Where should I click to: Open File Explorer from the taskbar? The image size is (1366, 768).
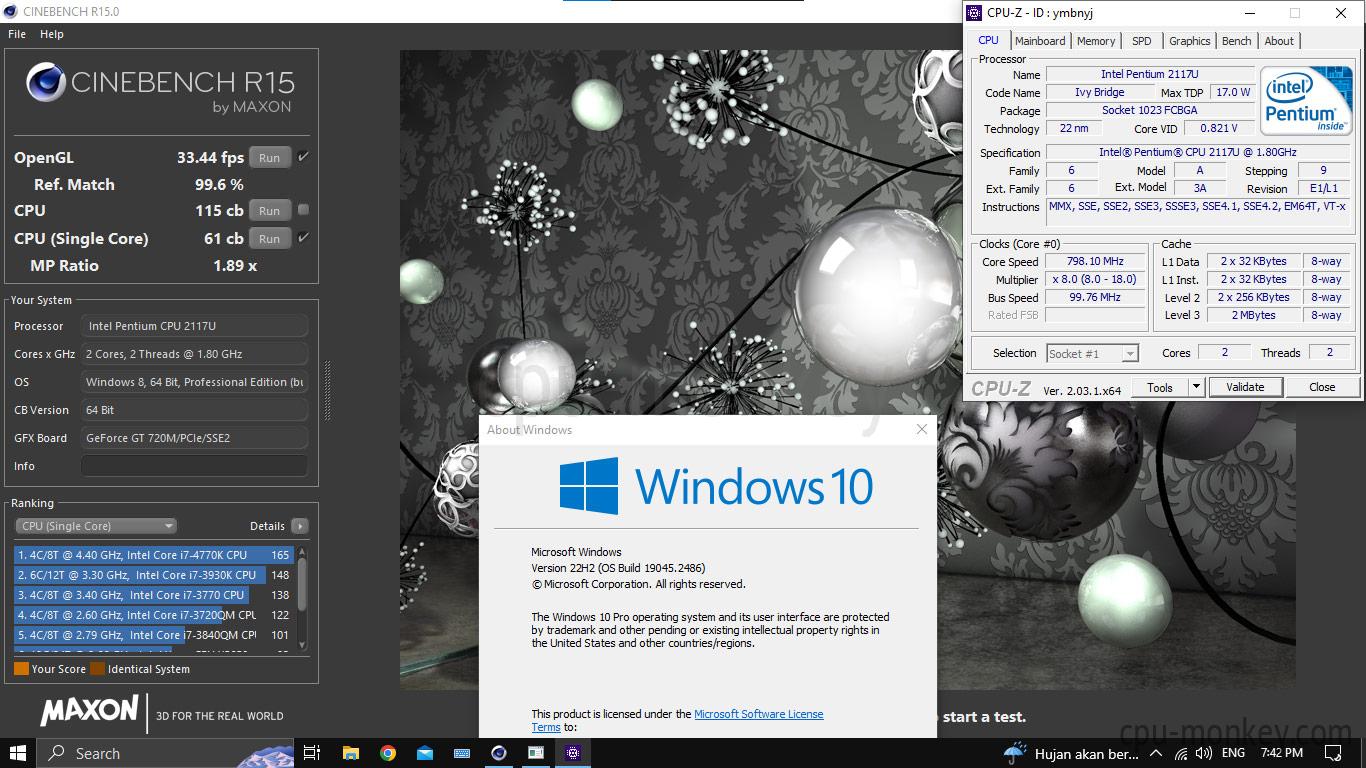pyautogui.click(x=350, y=753)
